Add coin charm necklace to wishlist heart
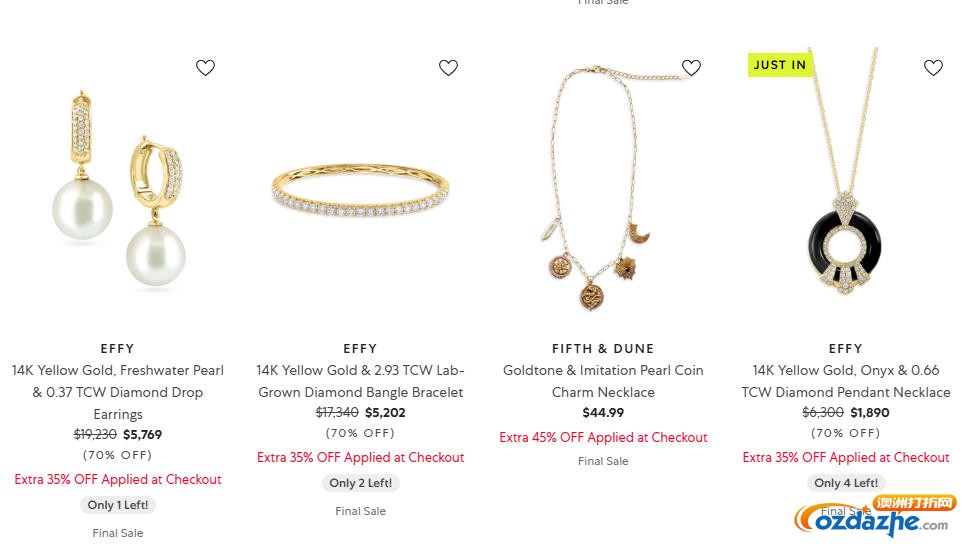The image size is (979, 550). tap(691, 68)
